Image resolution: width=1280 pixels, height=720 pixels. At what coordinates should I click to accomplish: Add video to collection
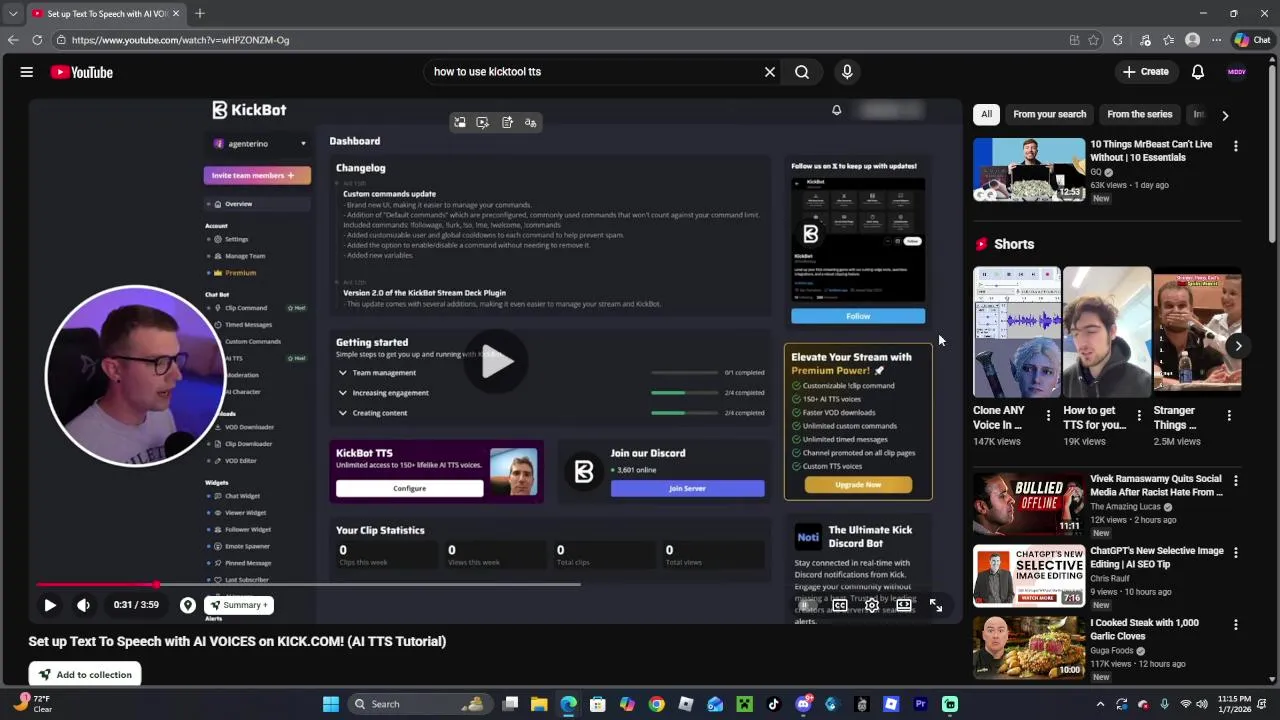(86, 674)
